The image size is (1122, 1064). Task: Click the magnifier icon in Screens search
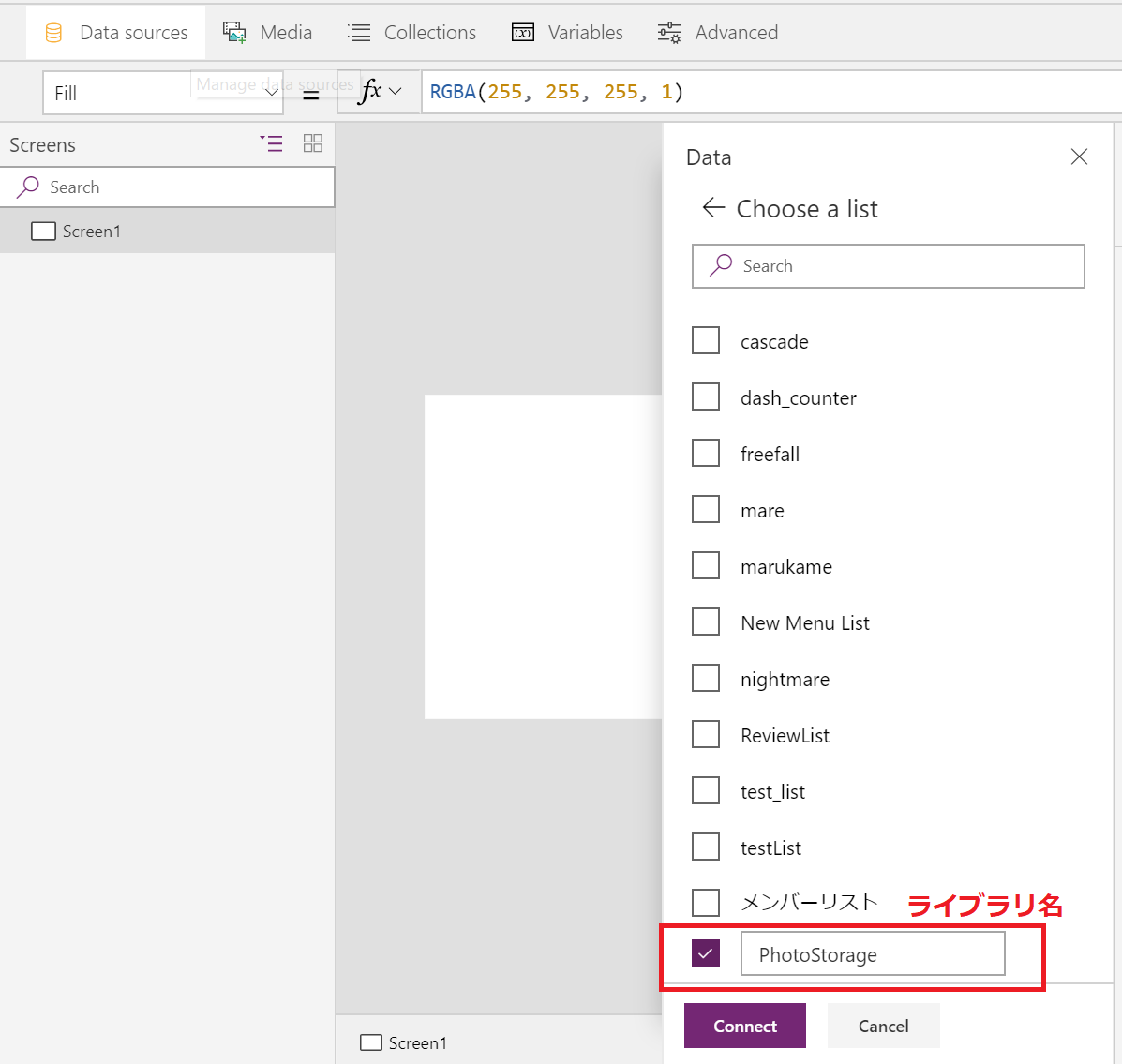[28, 187]
